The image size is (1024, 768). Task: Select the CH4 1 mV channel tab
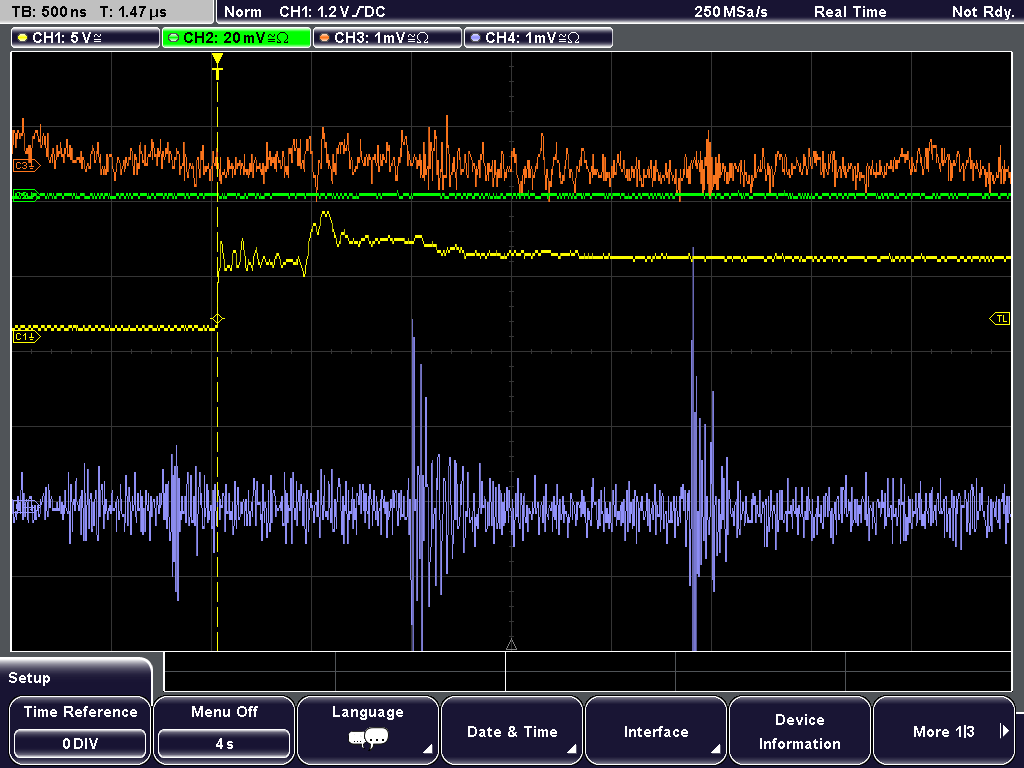(538, 38)
